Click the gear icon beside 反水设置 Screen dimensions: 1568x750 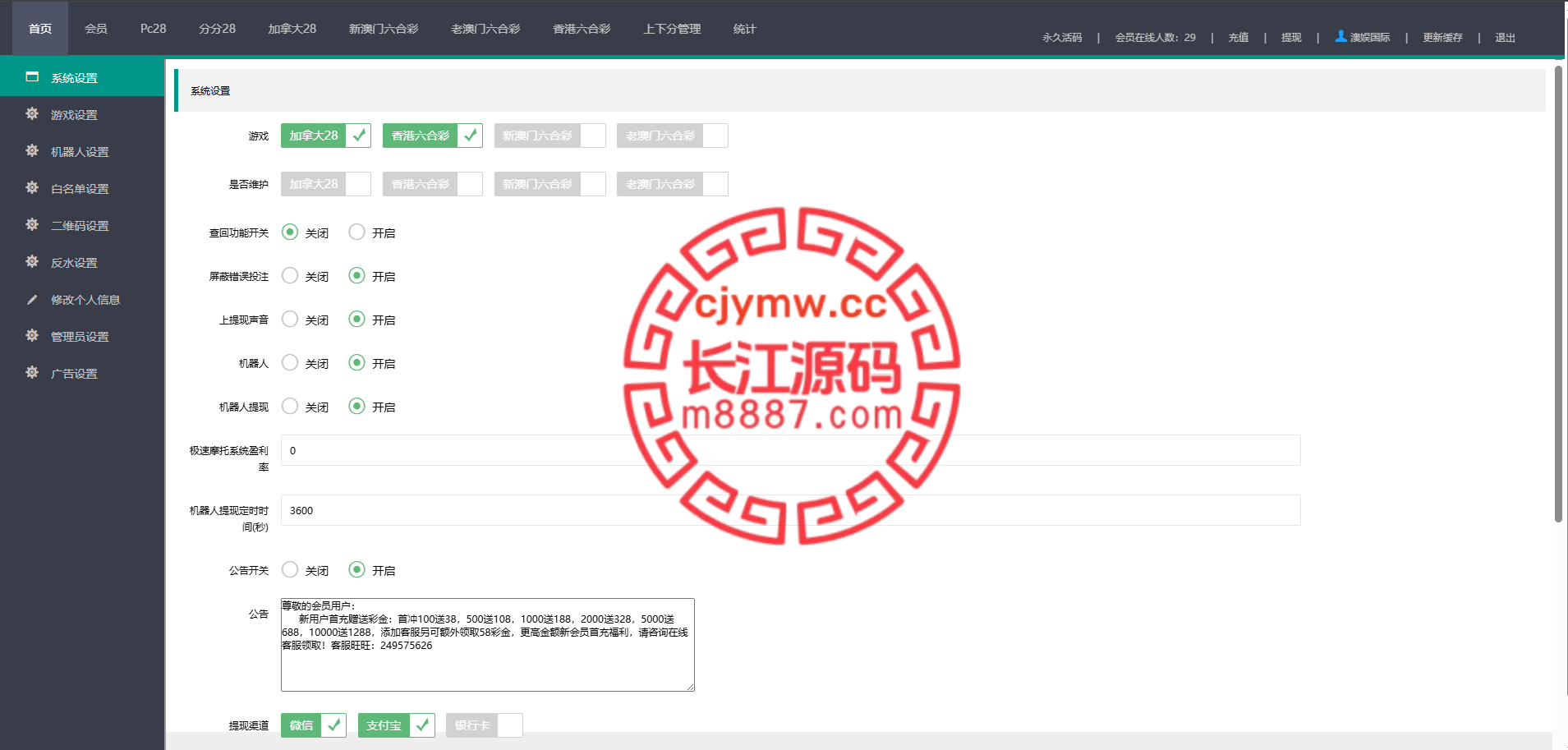pos(32,262)
